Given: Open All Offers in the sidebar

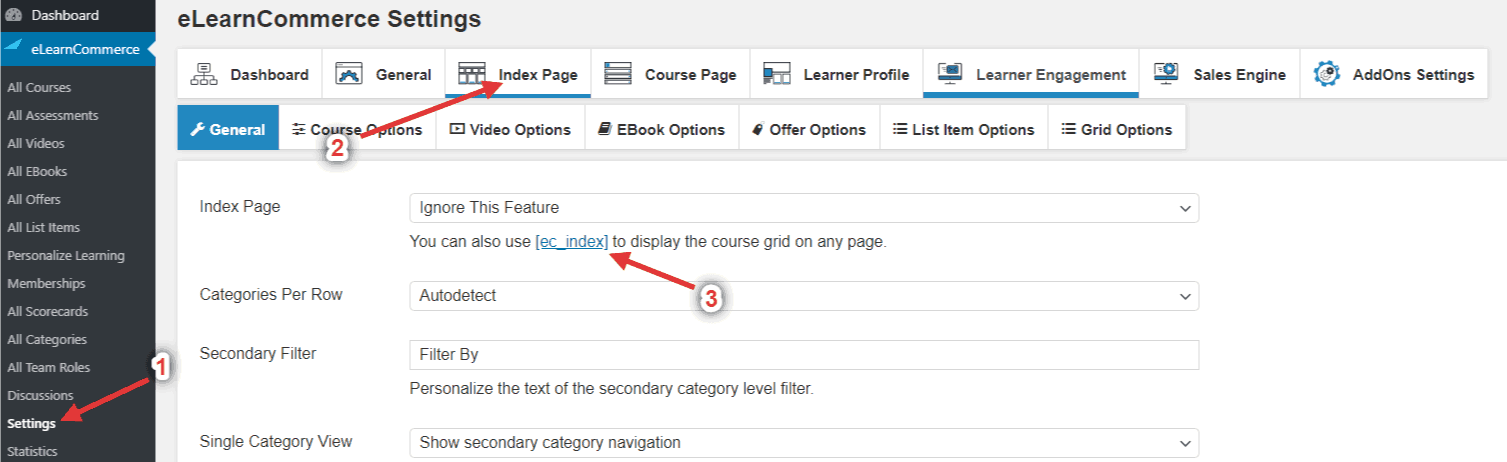Looking at the screenshot, I should coord(34,199).
